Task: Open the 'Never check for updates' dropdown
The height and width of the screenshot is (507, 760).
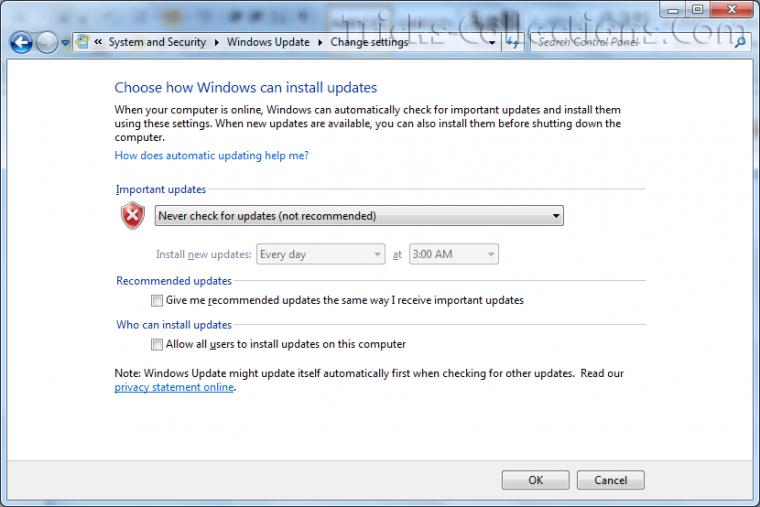Action: click(359, 216)
